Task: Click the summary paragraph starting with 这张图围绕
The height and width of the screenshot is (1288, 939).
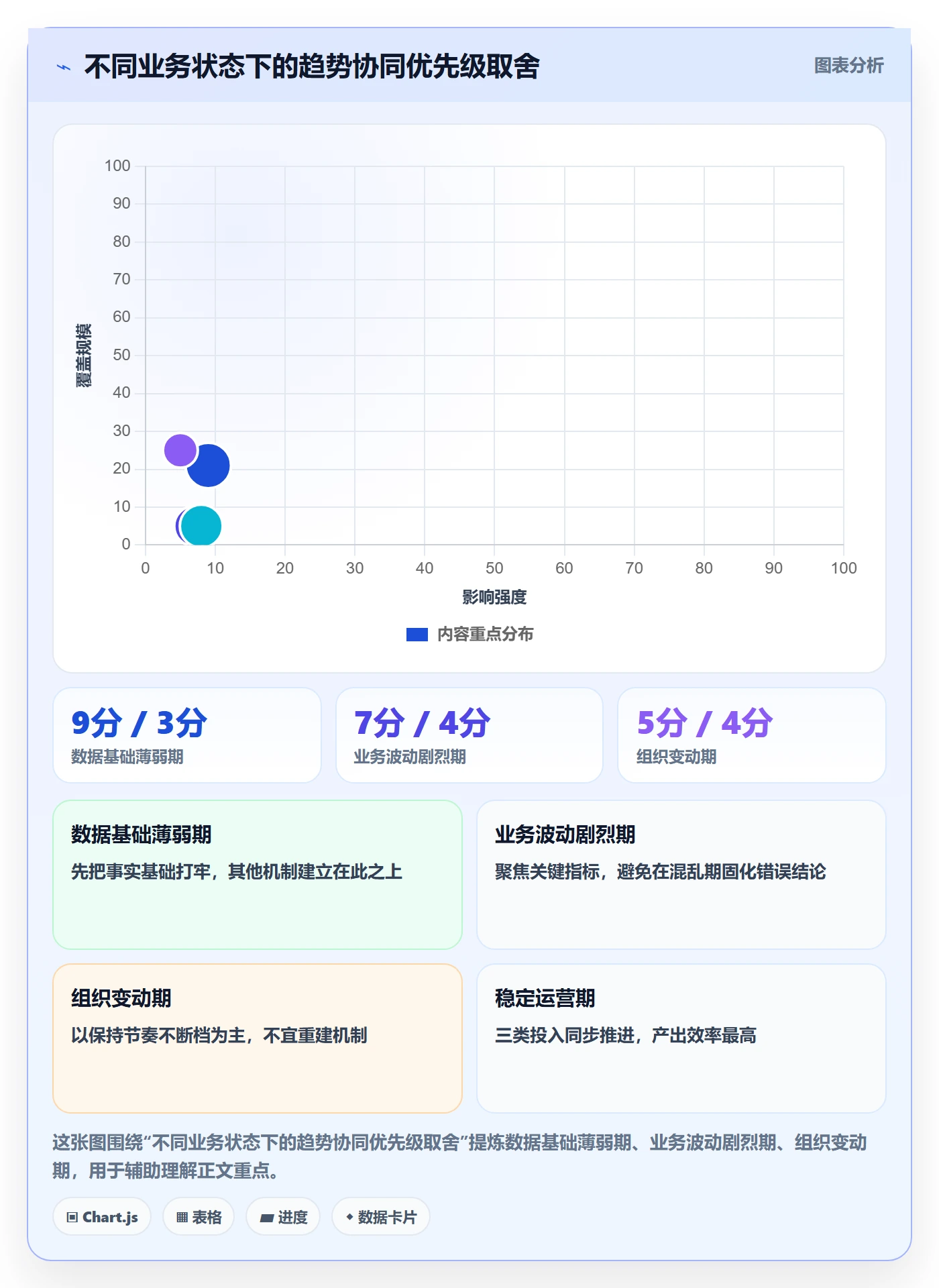Action: 460,1157
